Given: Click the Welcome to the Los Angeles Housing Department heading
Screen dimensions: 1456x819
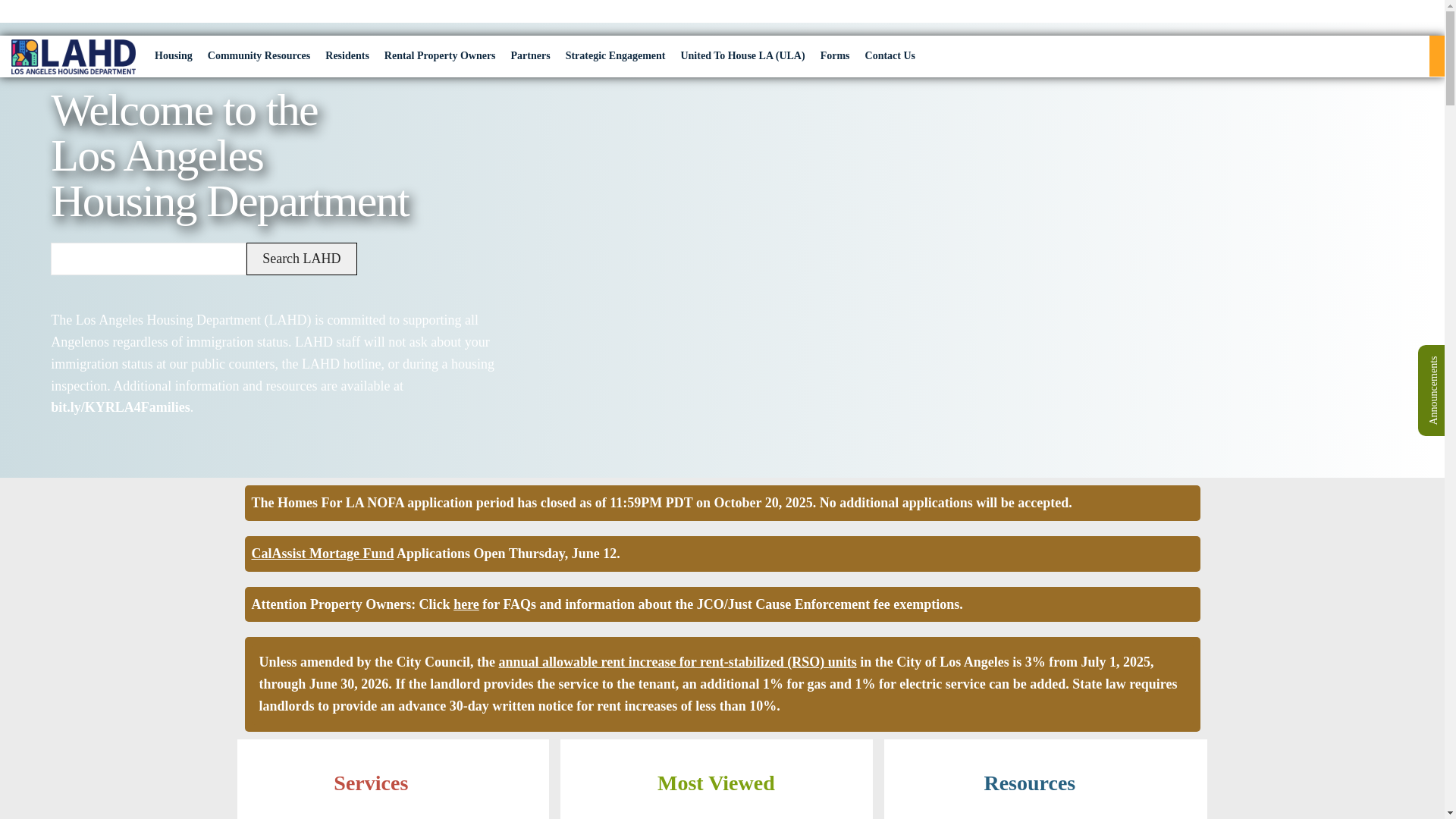Looking at the screenshot, I should [x=230, y=155].
